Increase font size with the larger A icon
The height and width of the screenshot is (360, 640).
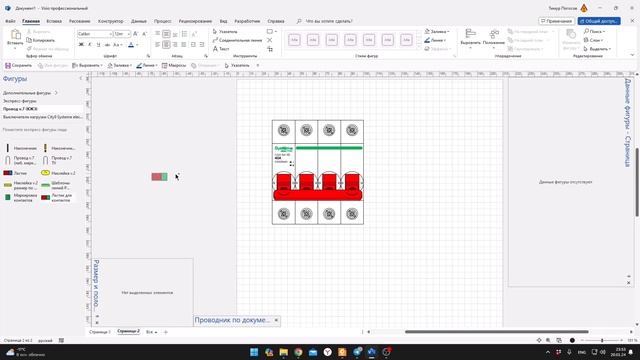pos(136,34)
